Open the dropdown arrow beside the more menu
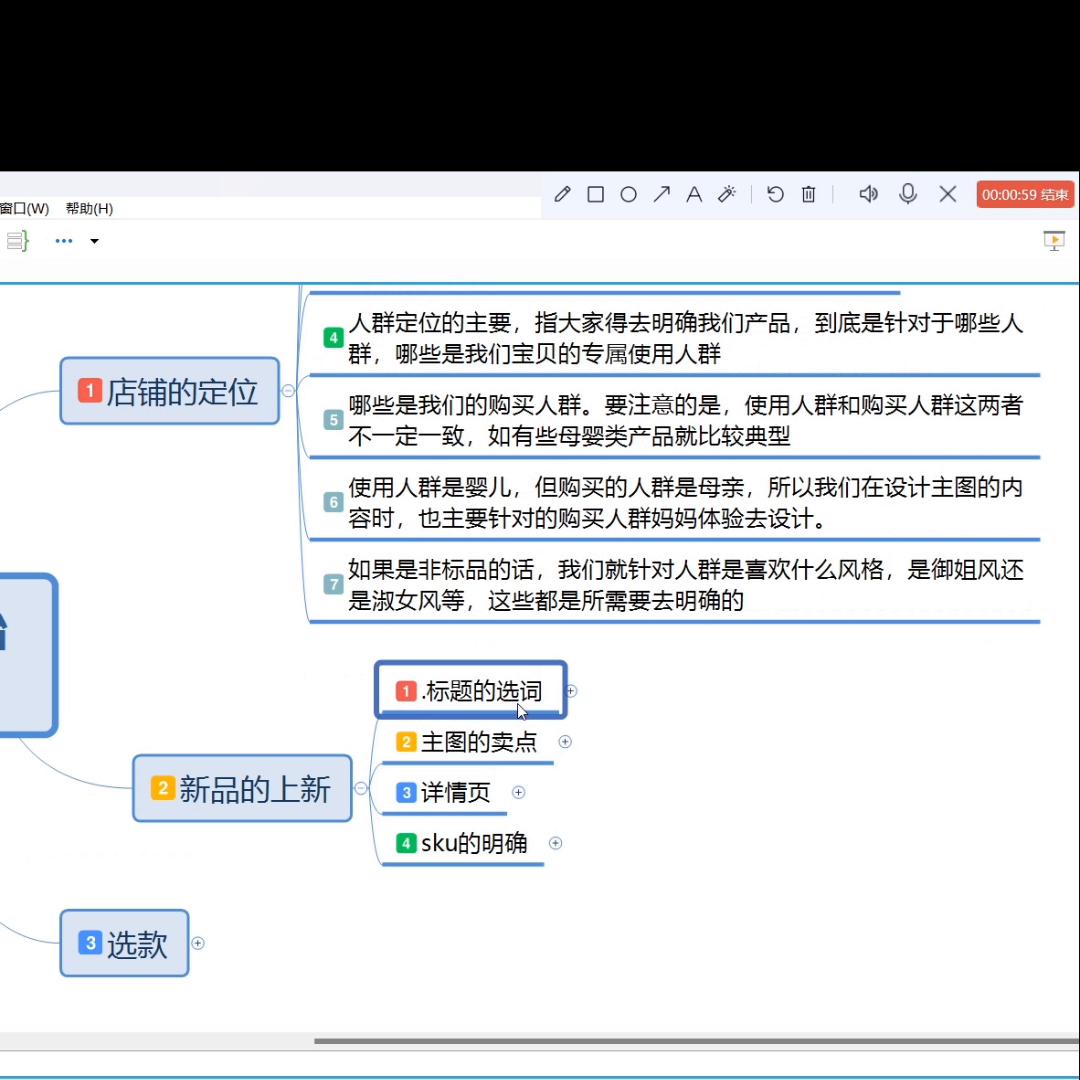The image size is (1080, 1080). 94,240
